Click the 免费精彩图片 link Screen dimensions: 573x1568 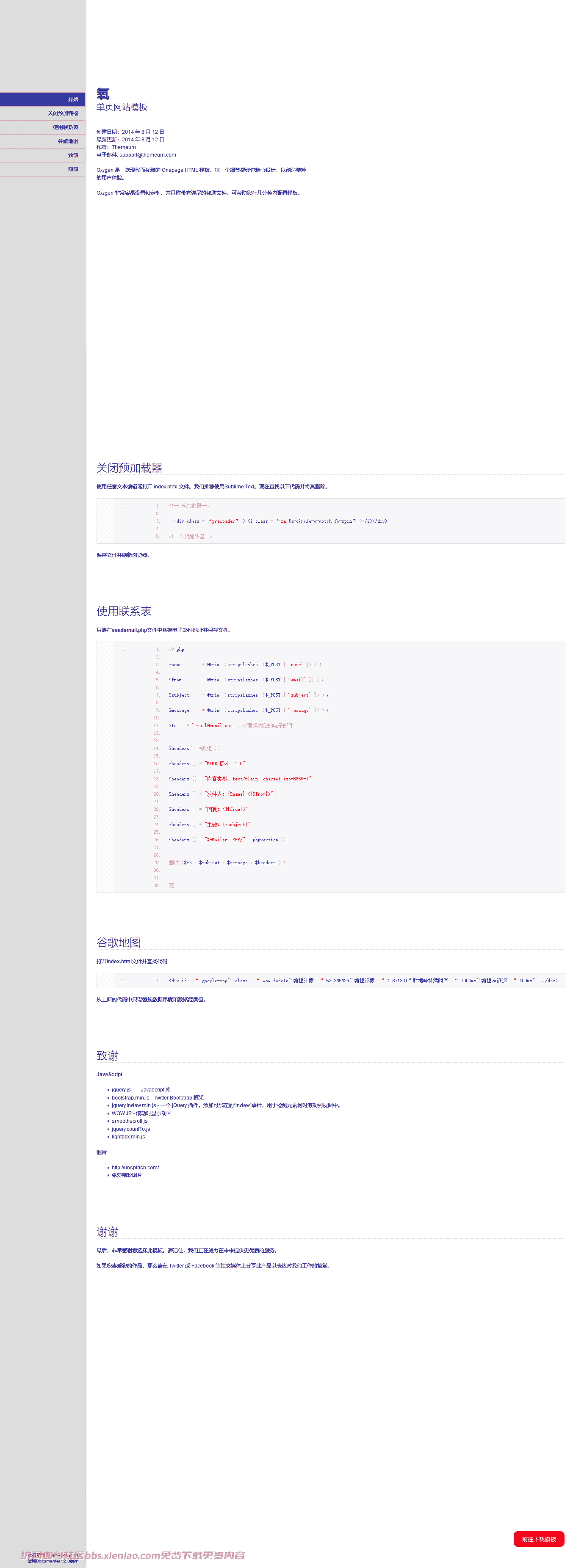coord(127,1175)
